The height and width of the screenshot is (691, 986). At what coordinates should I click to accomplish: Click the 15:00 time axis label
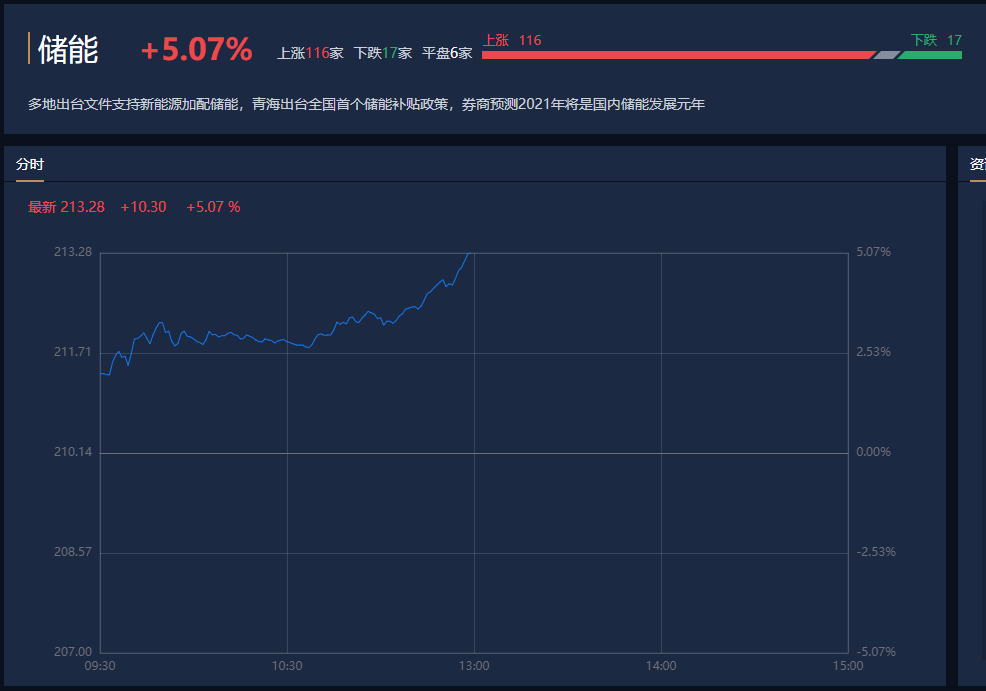click(847, 665)
